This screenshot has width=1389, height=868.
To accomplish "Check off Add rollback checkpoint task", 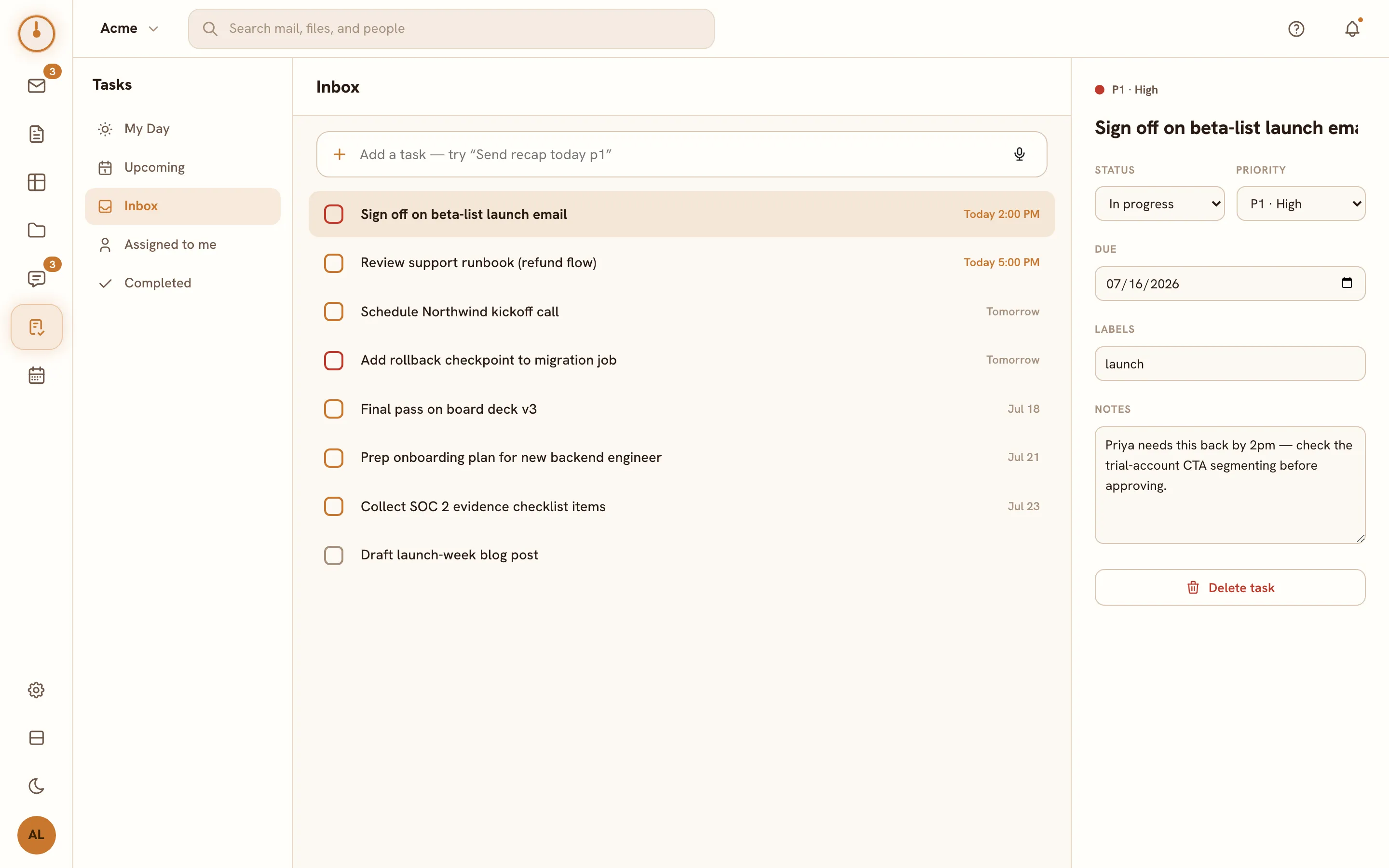I will click(x=333, y=361).
